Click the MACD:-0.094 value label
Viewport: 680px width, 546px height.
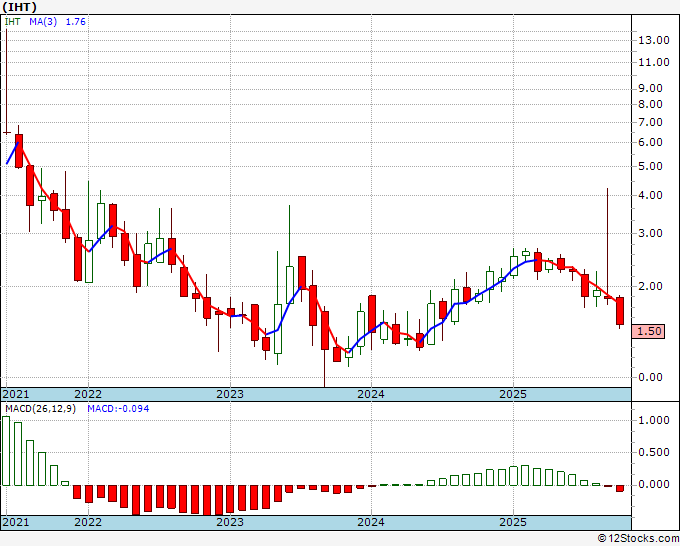tap(118, 409)
